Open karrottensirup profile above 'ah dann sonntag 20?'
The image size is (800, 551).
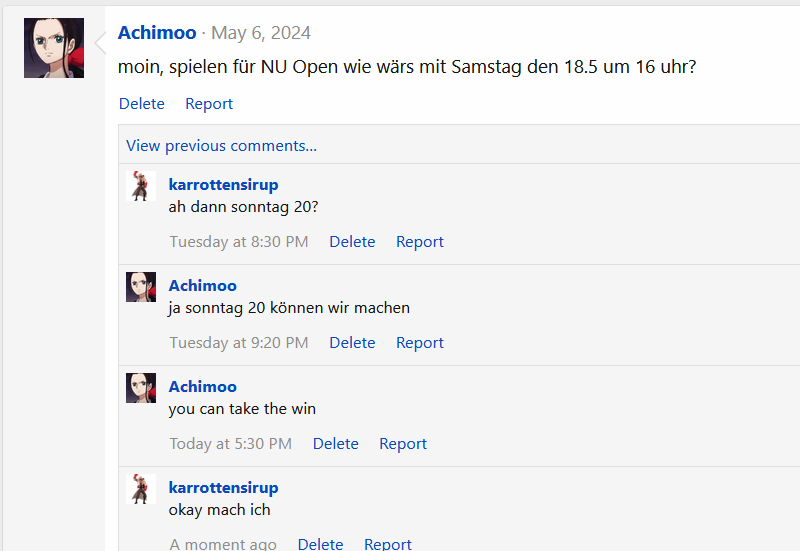[x=223, y=185]
